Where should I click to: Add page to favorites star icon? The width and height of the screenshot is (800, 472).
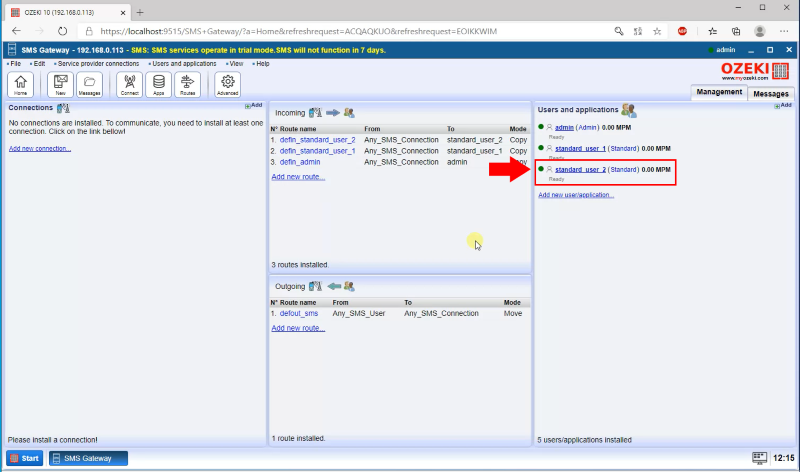[657, 31]
